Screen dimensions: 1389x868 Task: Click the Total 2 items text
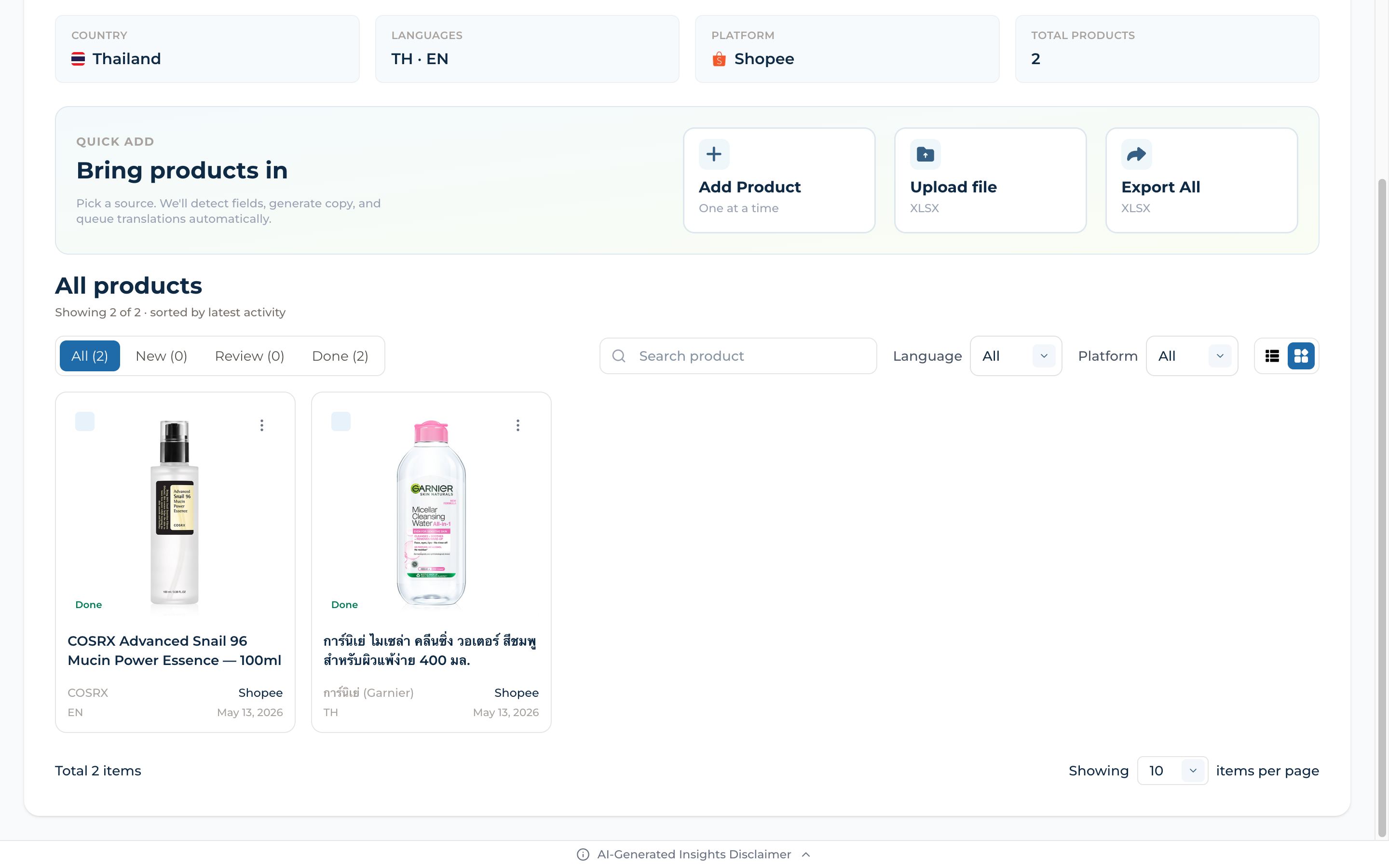[x=98, y=771]
